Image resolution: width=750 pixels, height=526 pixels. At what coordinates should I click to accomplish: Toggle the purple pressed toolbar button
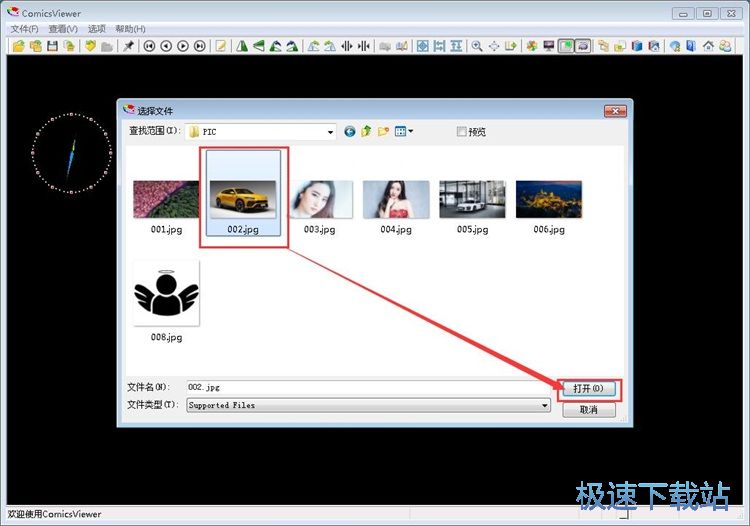[583, 46]
